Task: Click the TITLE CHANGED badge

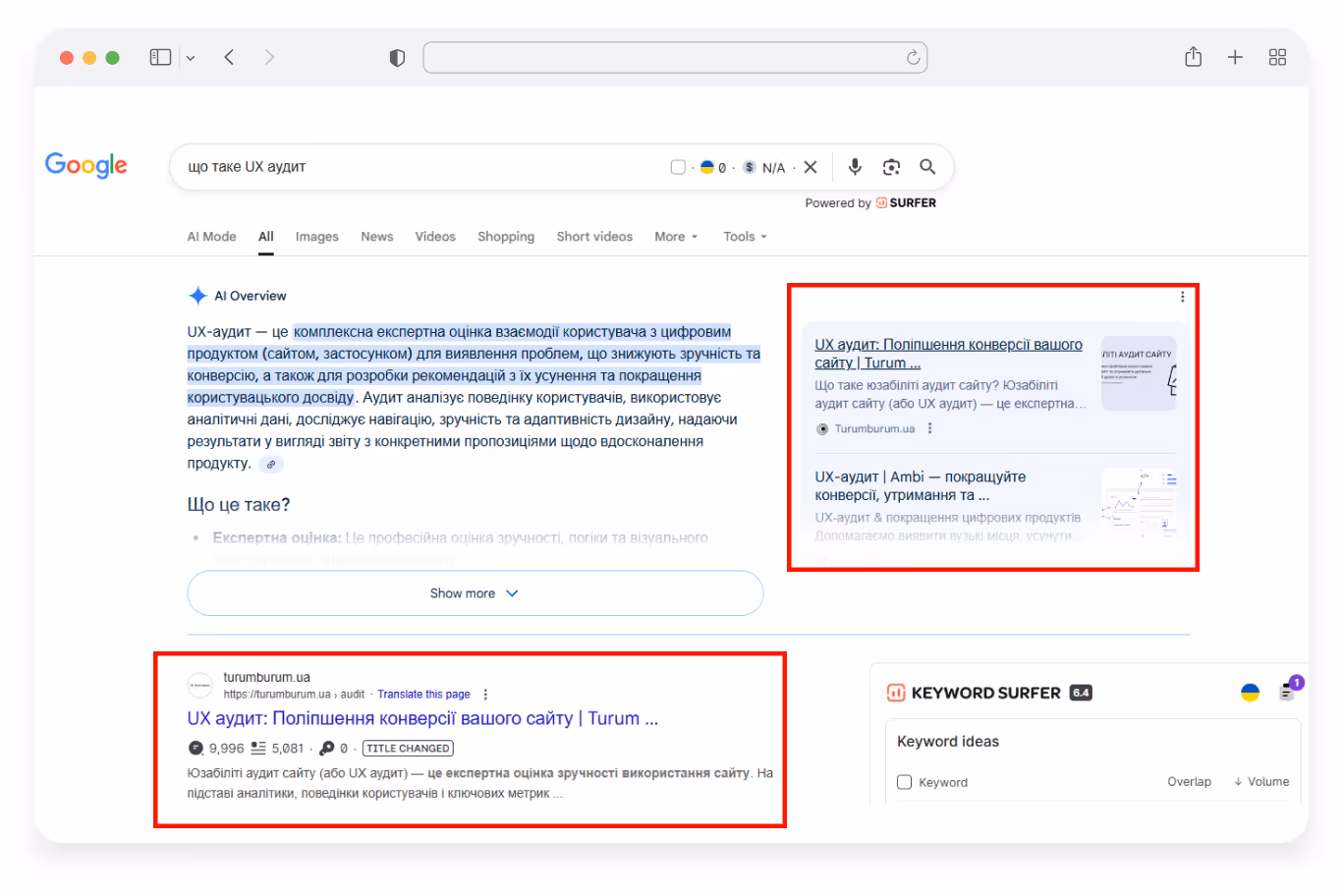Action: click(408, 748)
